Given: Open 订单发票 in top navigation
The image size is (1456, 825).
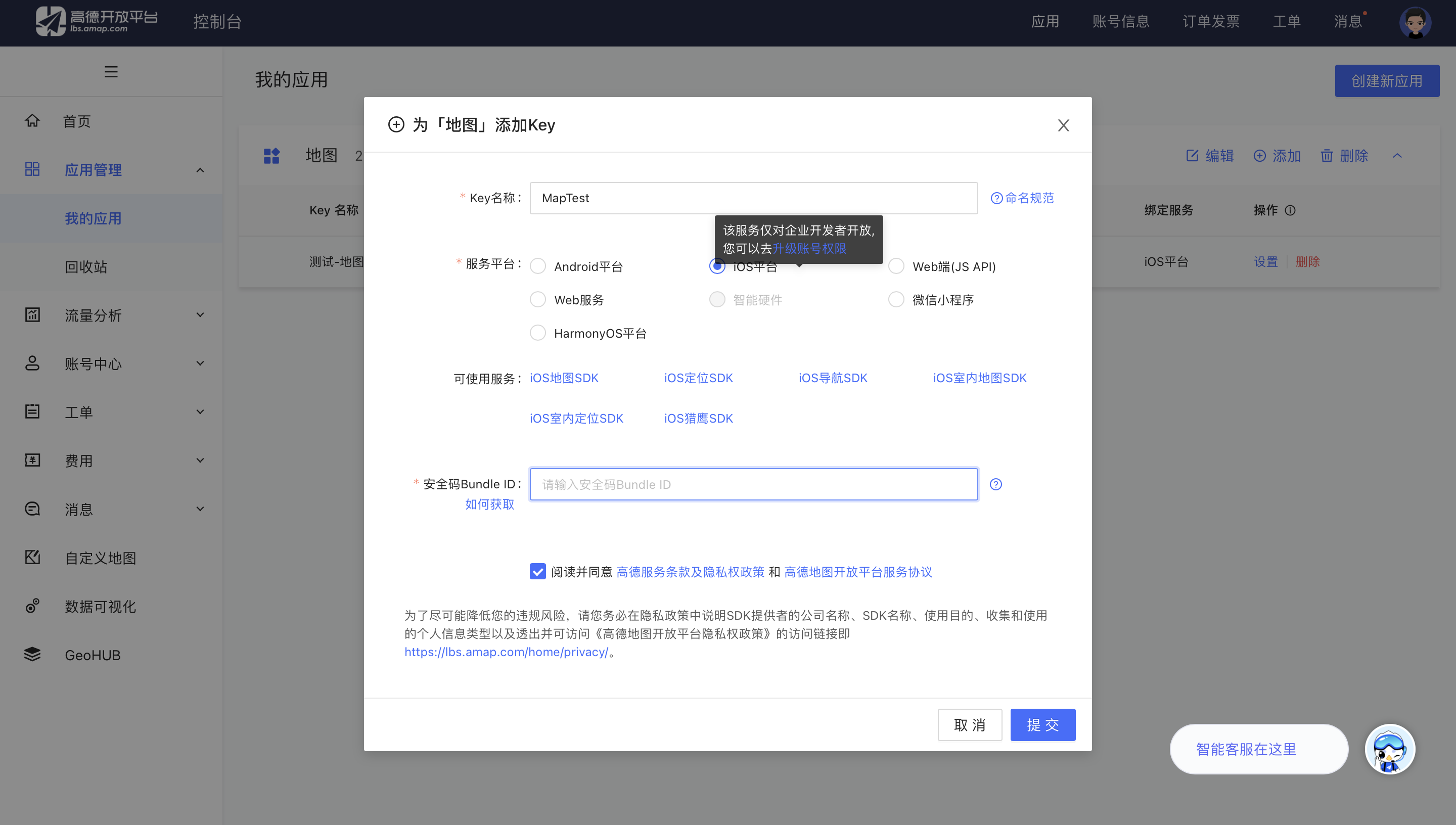Looking at the screenshot, I should 1211,22.
